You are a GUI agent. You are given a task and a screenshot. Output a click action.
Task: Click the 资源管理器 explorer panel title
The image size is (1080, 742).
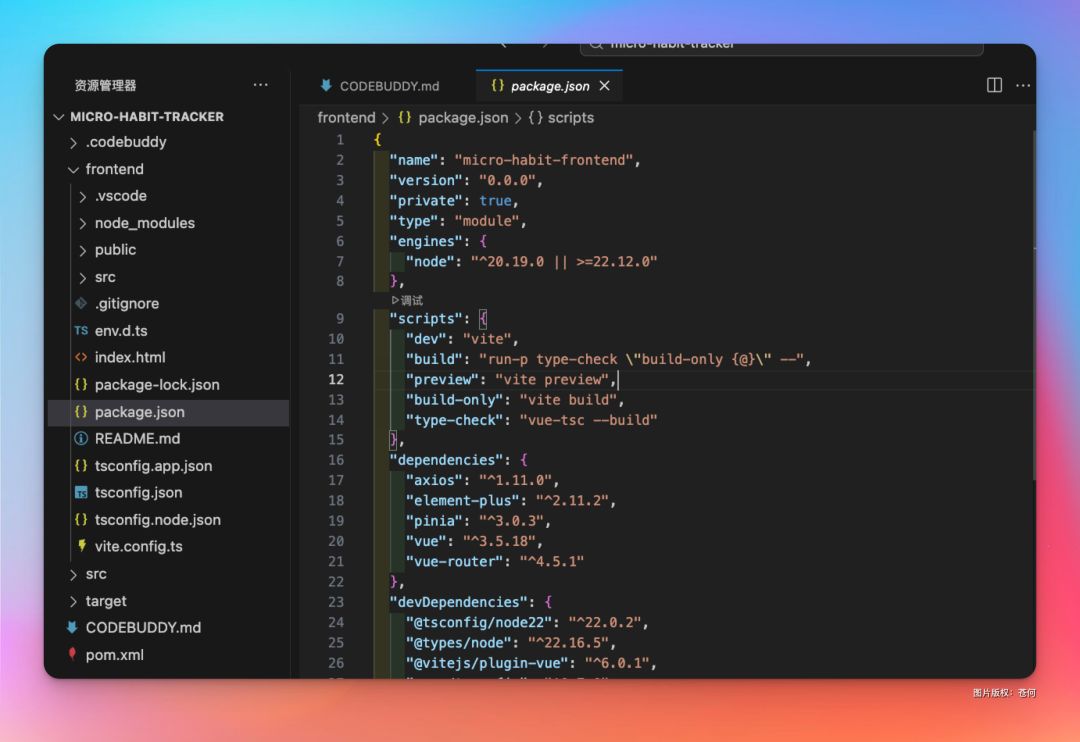pyautogui.click(x=105, y=85)
